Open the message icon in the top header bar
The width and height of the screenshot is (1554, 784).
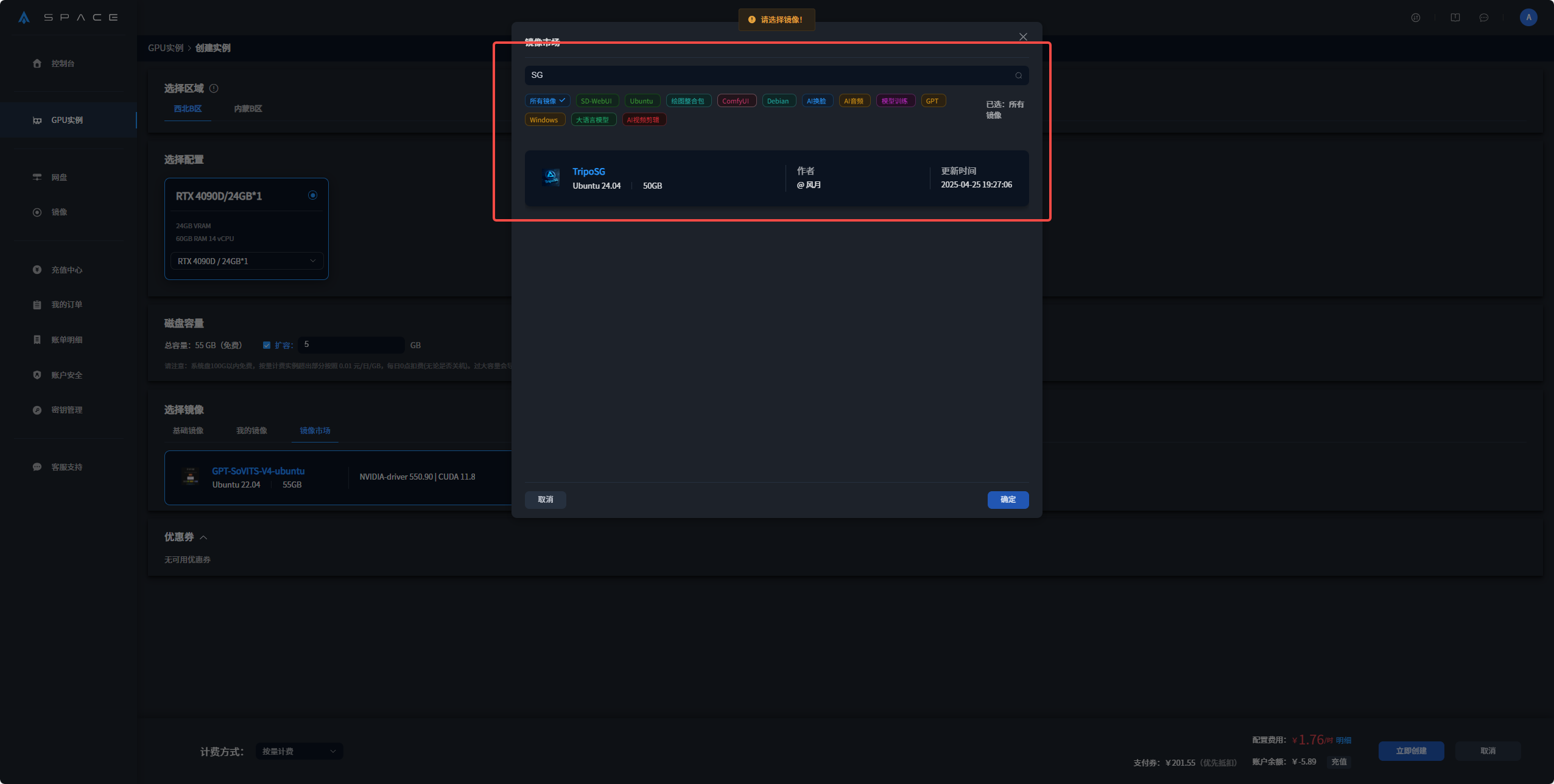[1484, 18]
